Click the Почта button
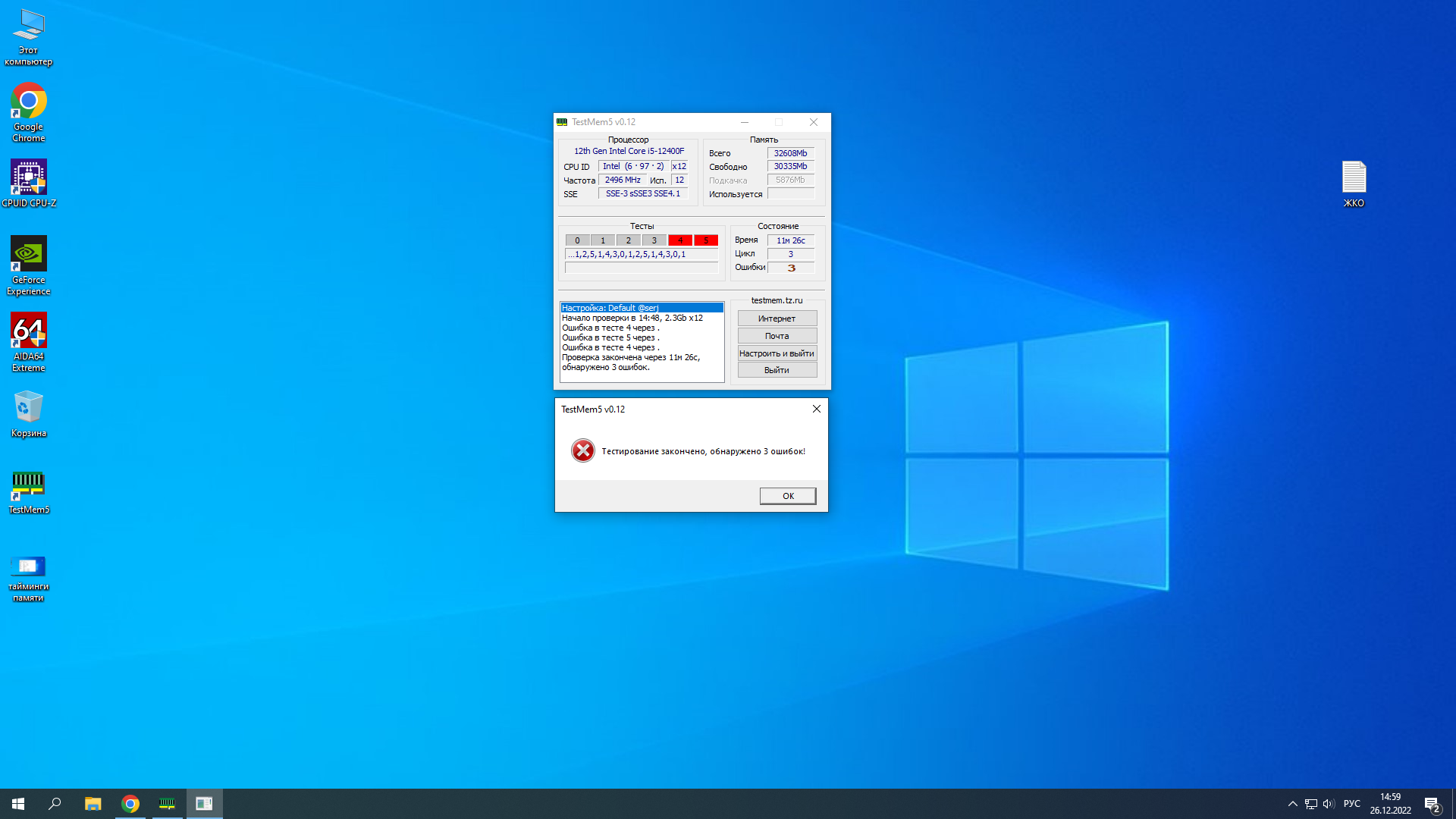 pyautogui.click(x=777, y=336)
